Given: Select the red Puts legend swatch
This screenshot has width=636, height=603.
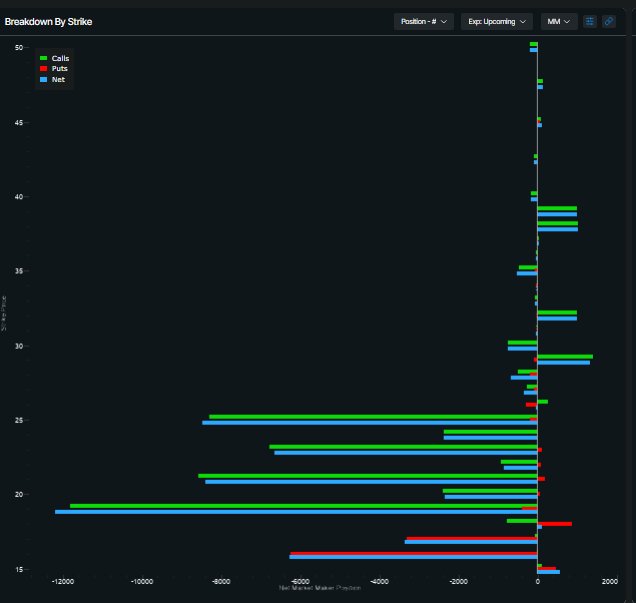Looking at the screenshot, I should [43, 69].
